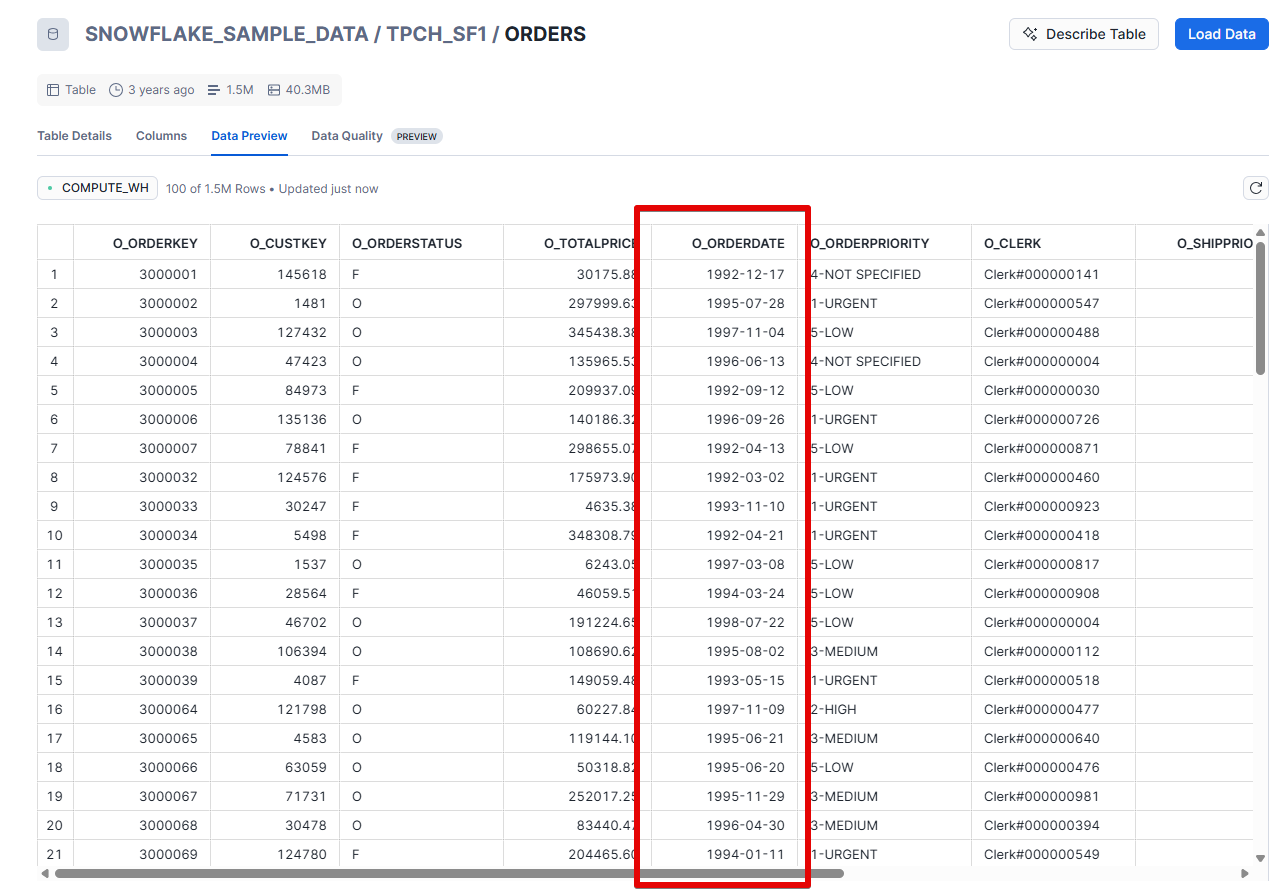Select order key cell 3000068
This screenshot has height=892, width=1283.
click(x=140, y=825)
